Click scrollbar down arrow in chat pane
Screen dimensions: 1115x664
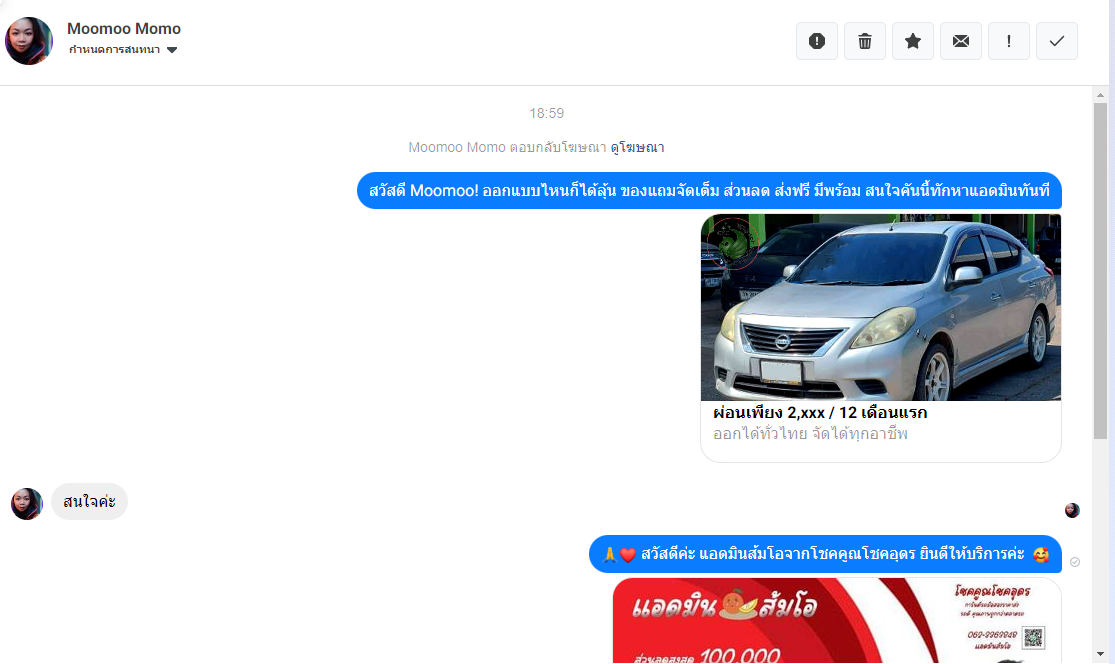[1100, 654]
